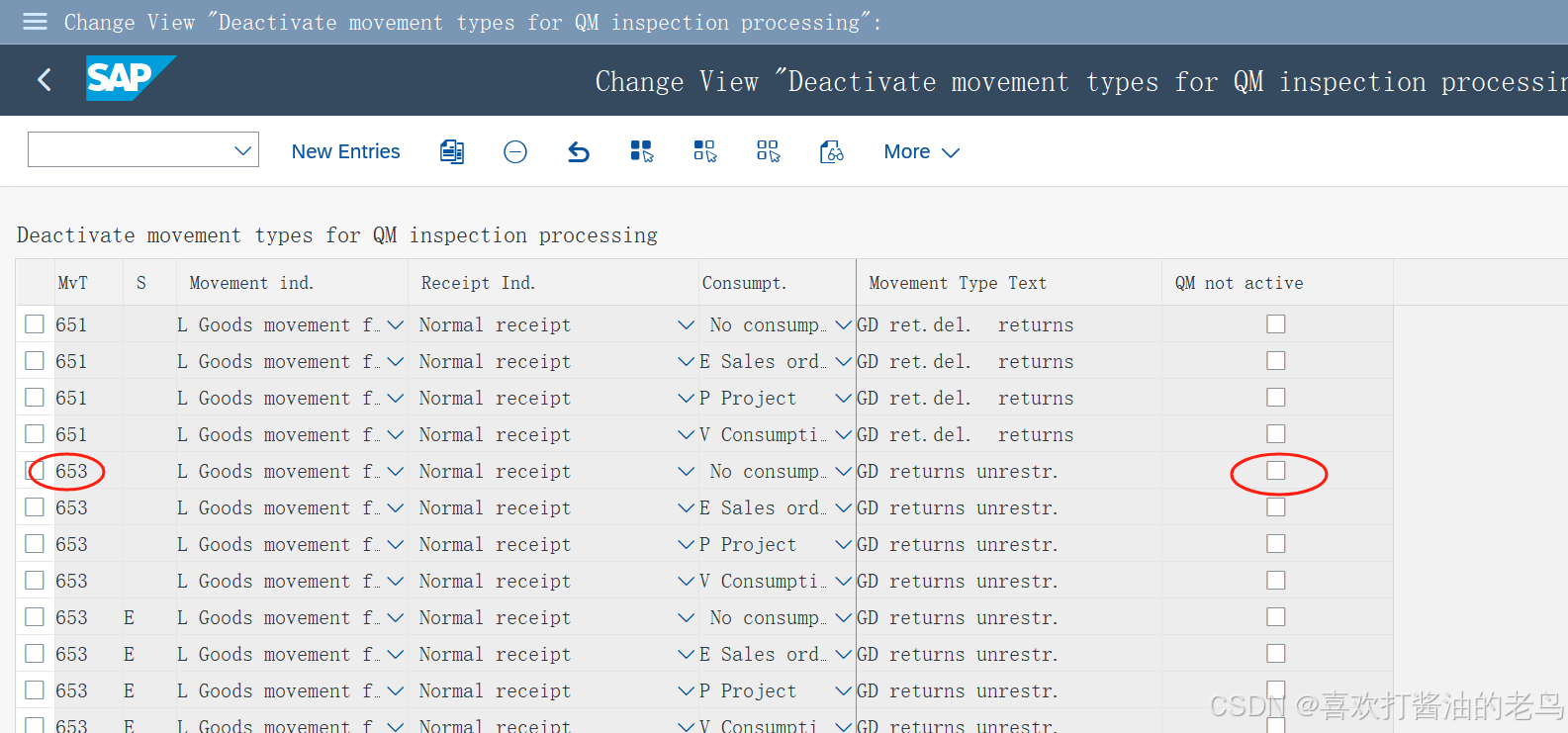Open the hamburger menu in title bar
The image size is (1568, 733).
(35, 22)
